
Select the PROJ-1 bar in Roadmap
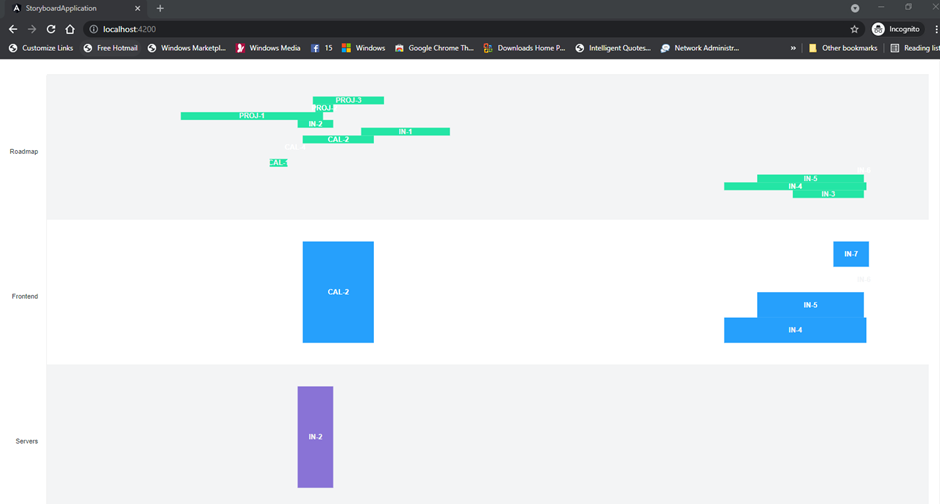tap(252, 116)
